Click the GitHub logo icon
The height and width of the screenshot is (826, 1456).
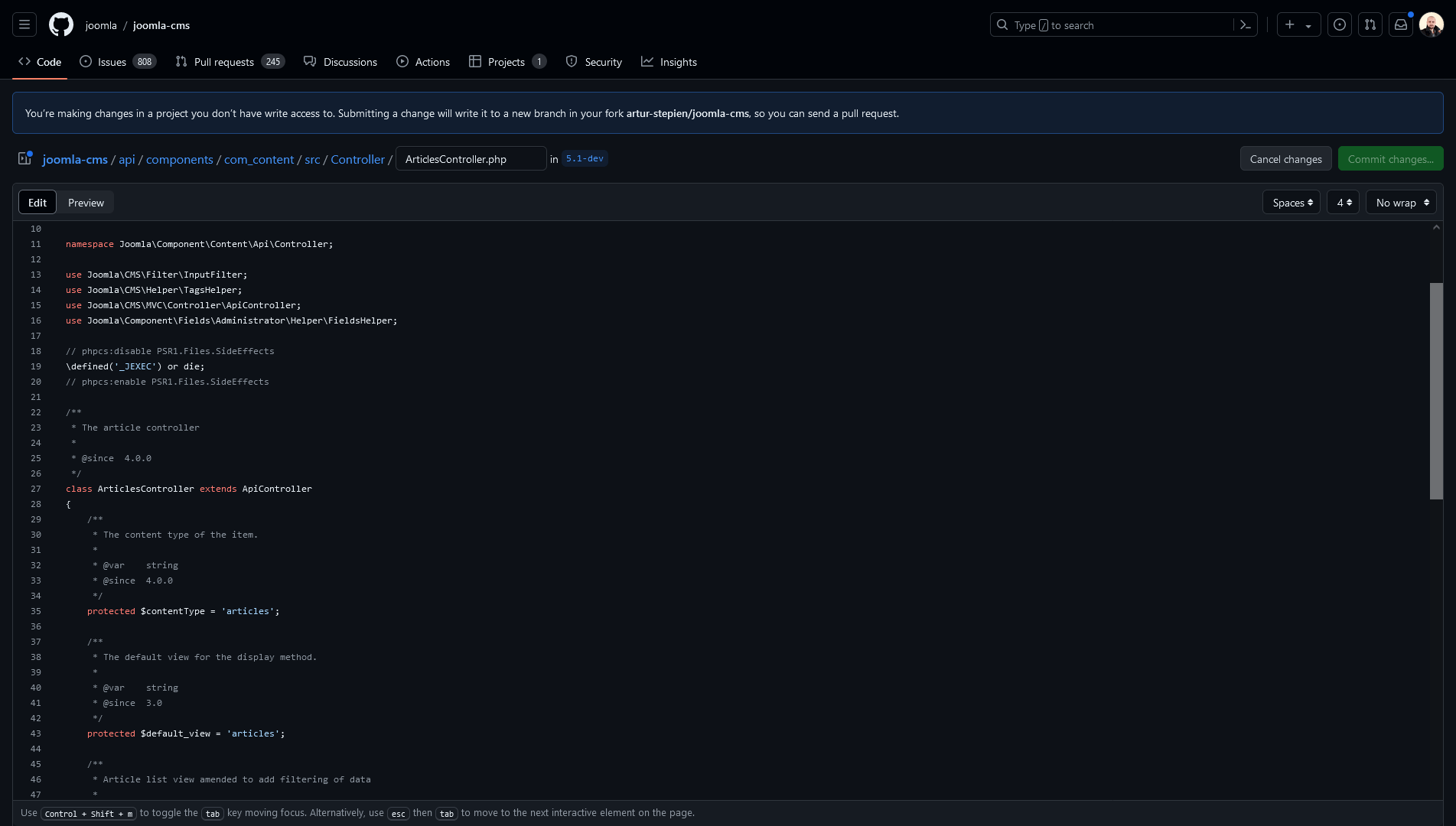pos(61,25)
